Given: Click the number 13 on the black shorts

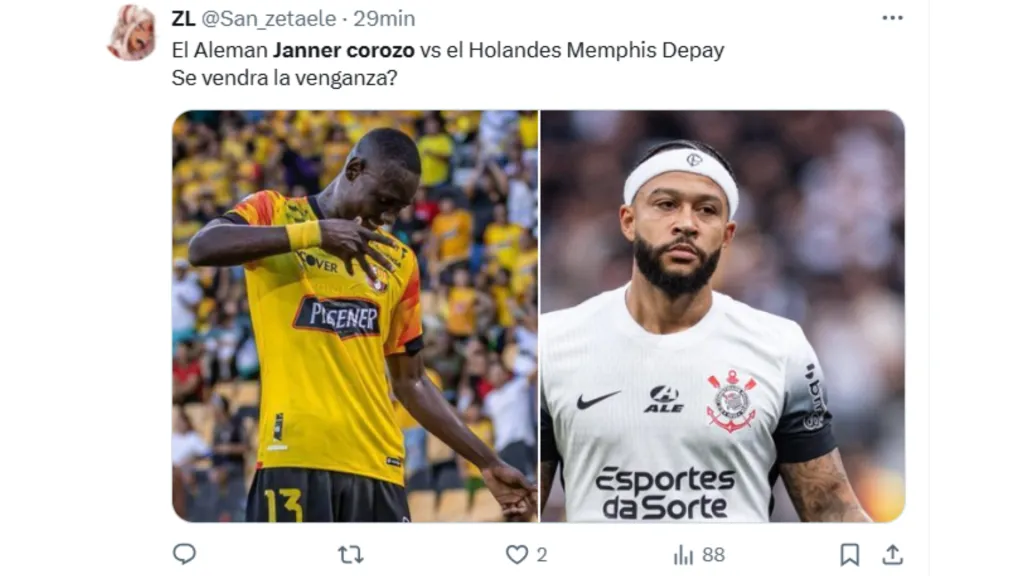Looking at the screenshot, I should coord(283,505).
